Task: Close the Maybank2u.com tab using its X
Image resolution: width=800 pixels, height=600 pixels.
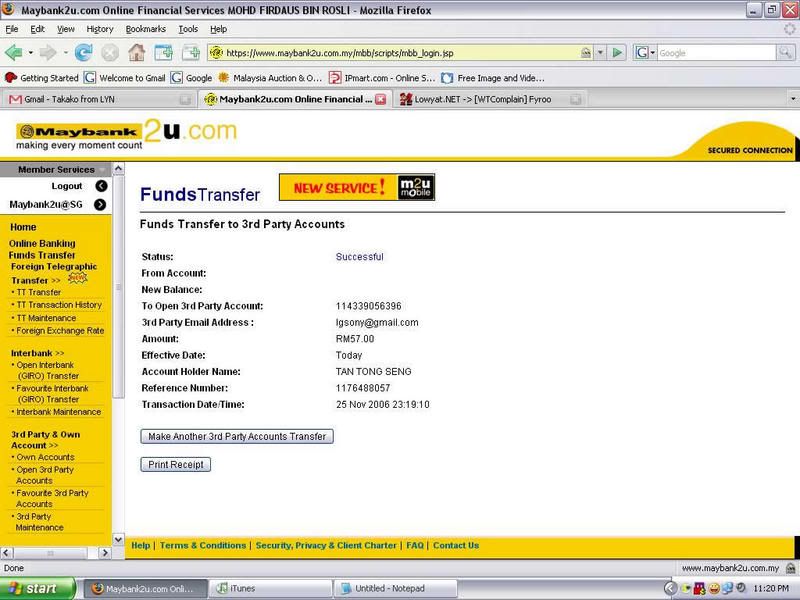Action: 380,99
